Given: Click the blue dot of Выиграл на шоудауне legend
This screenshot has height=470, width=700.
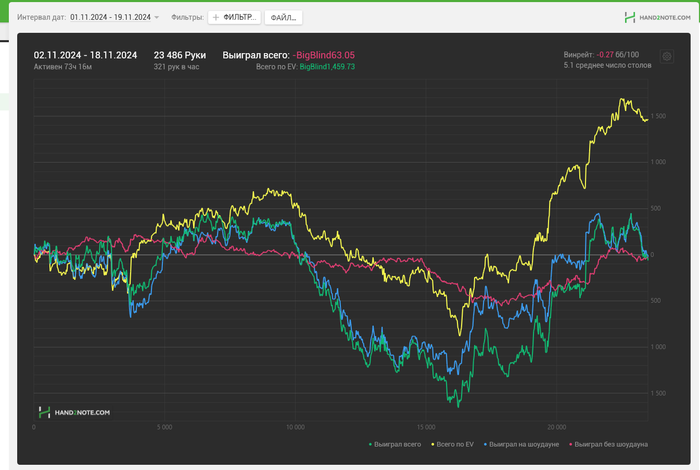Looking at the screenshot, I should tap(485, 445).
